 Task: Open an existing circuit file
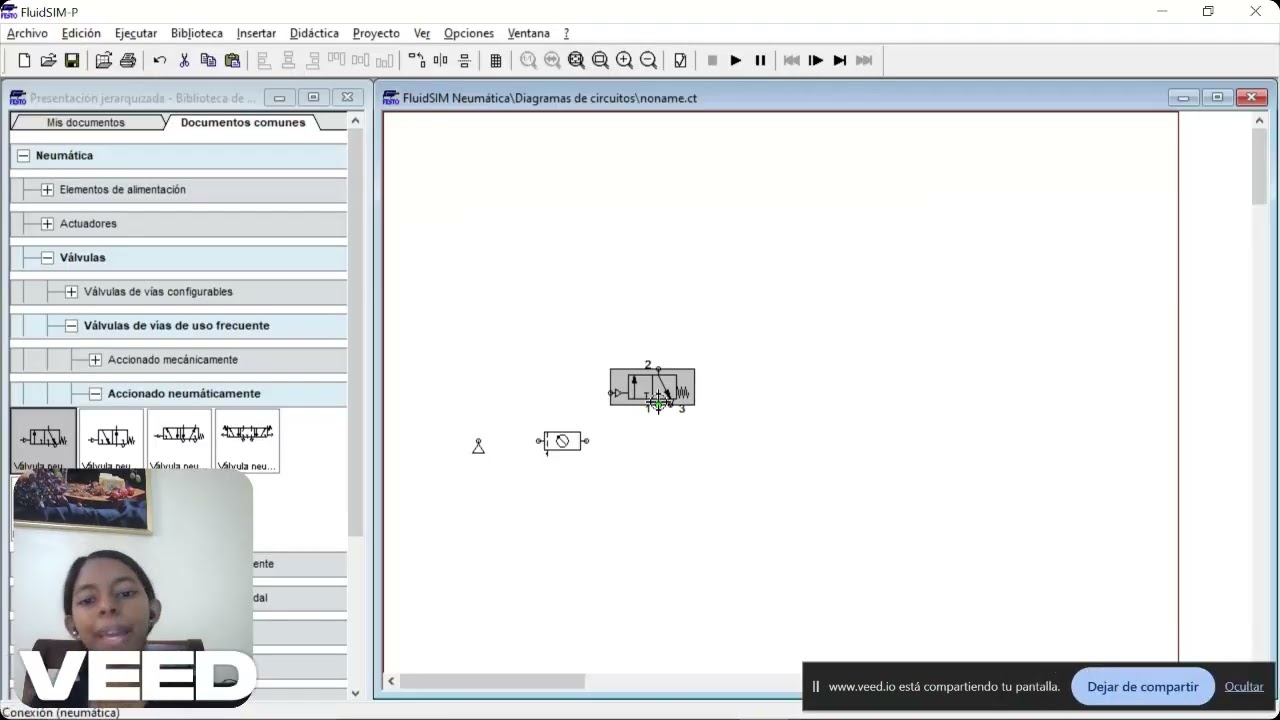point(48,60)
